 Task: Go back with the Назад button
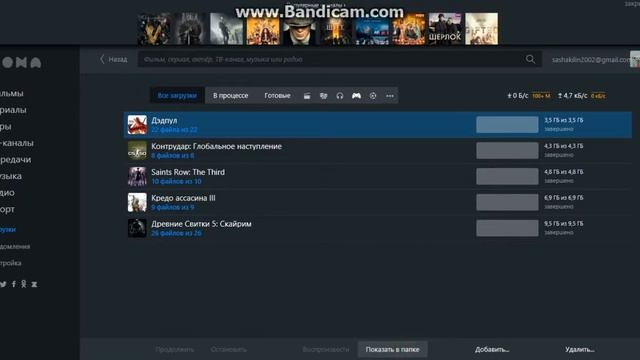point(113,59)
